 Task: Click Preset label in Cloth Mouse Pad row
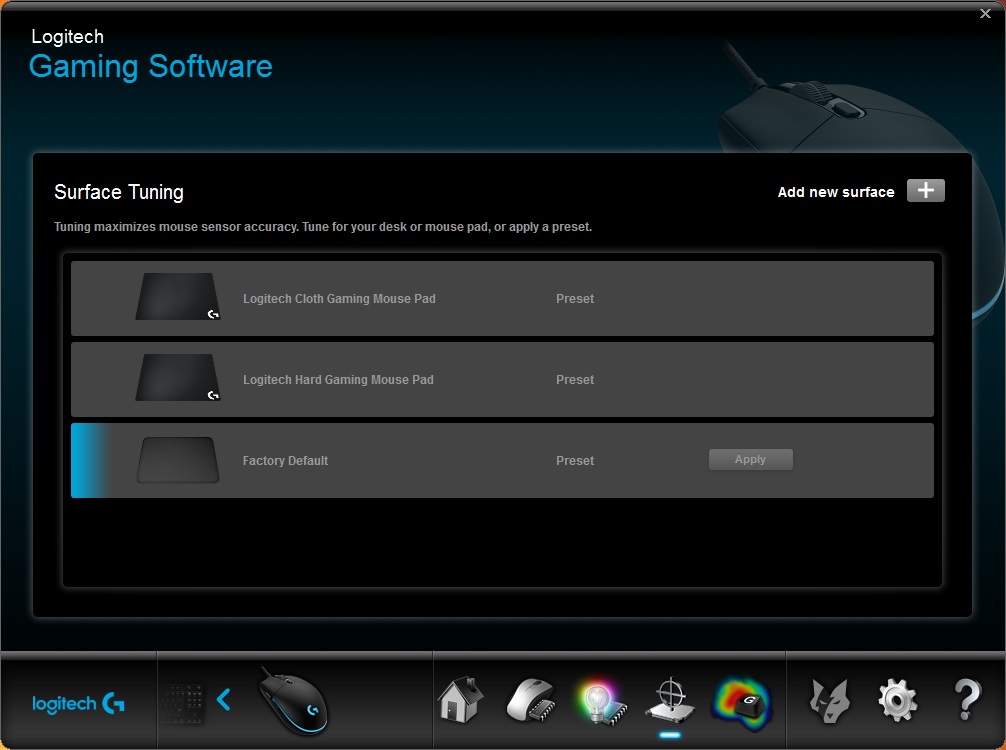tap(575, 298)
